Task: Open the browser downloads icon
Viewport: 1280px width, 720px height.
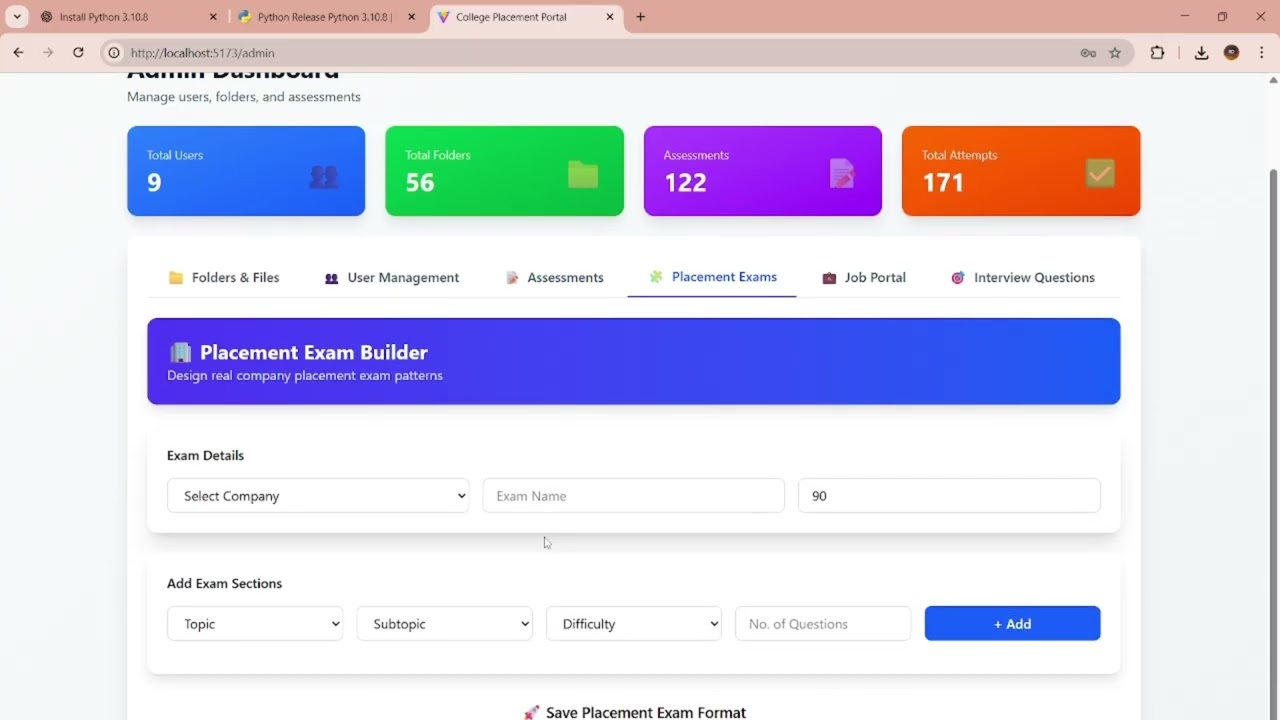Action: click(x=1201, y=53)
